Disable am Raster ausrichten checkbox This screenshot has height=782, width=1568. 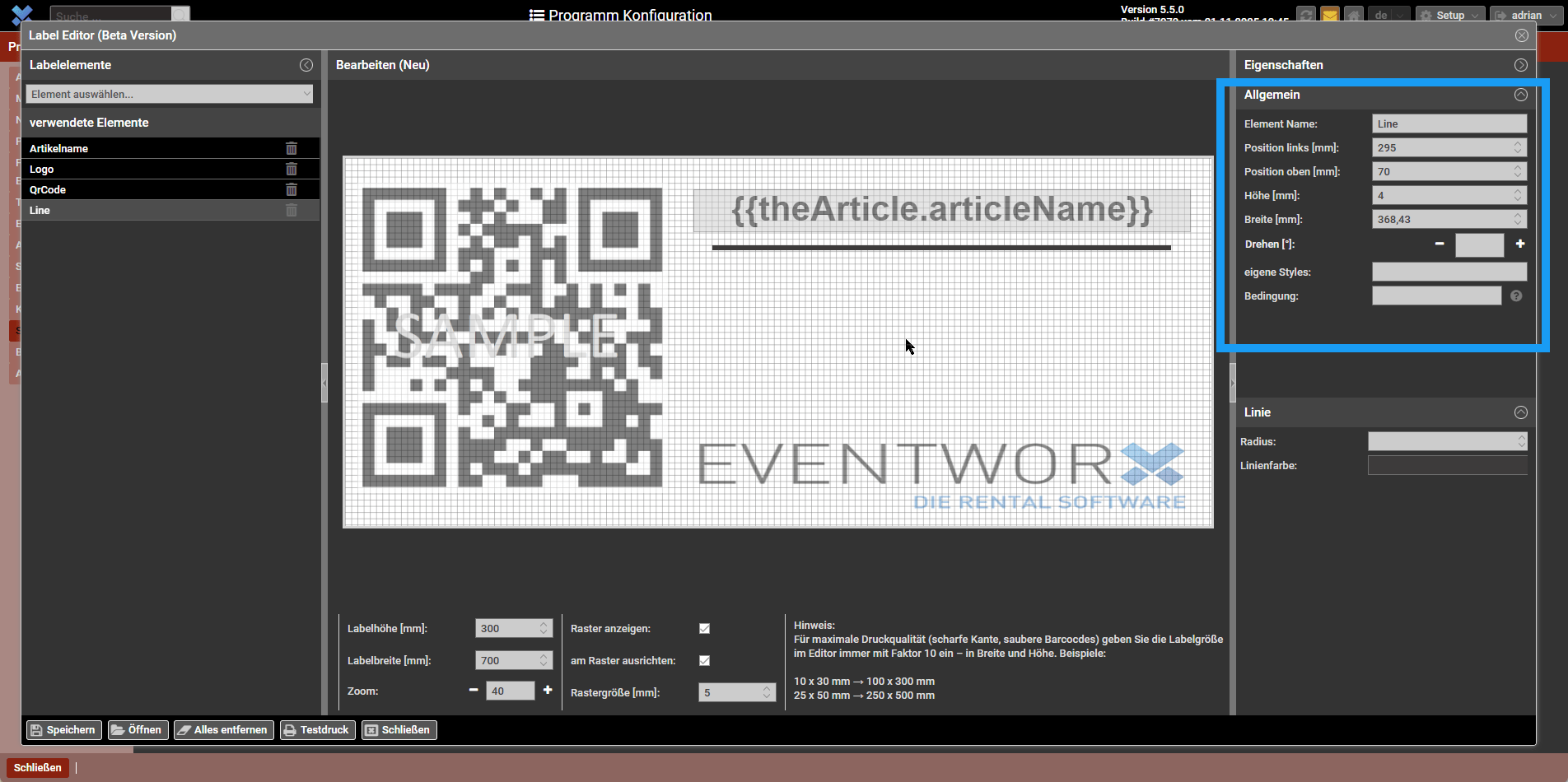click(704, 660)
